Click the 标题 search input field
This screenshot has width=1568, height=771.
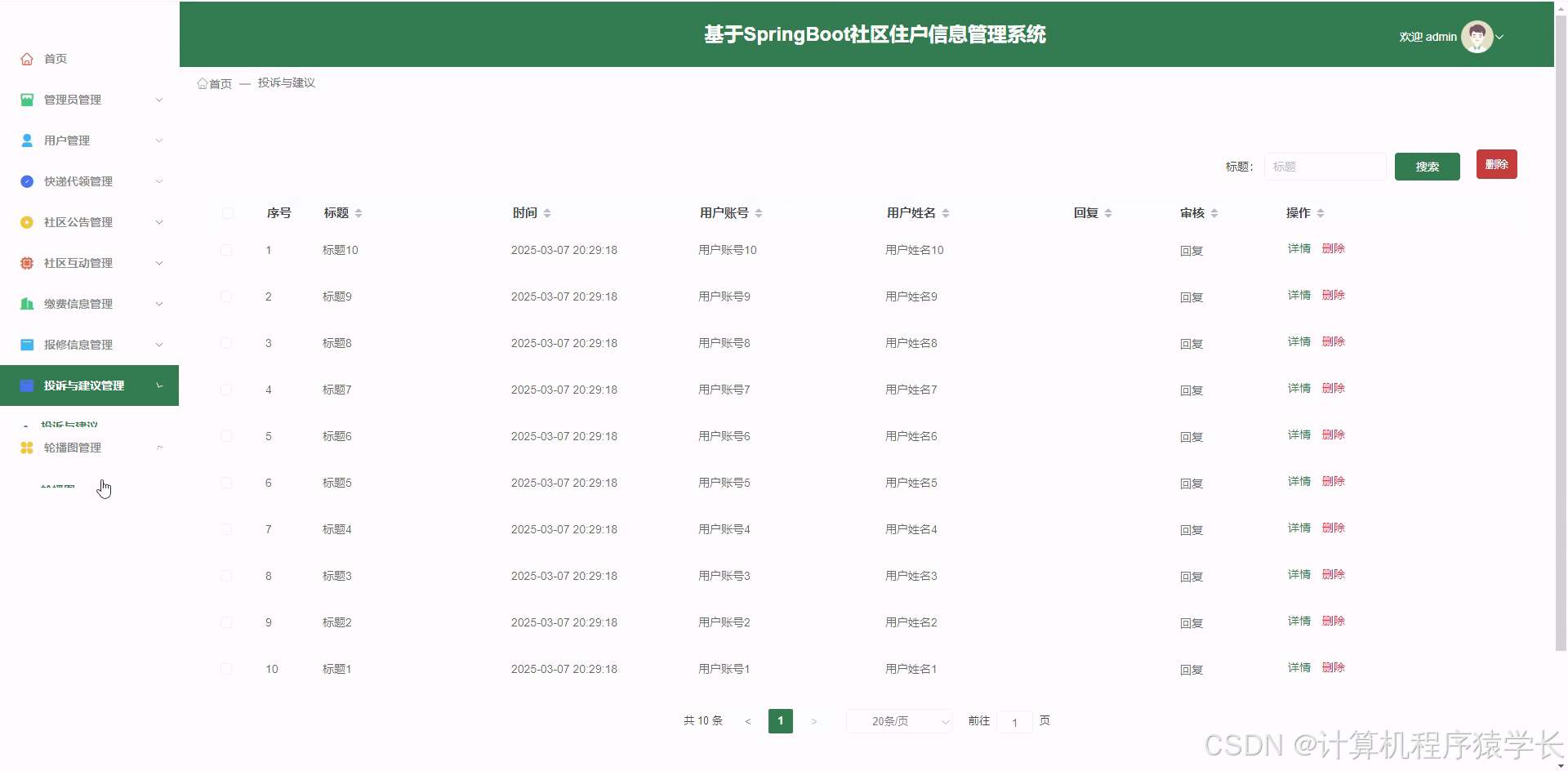[1325, 167]
